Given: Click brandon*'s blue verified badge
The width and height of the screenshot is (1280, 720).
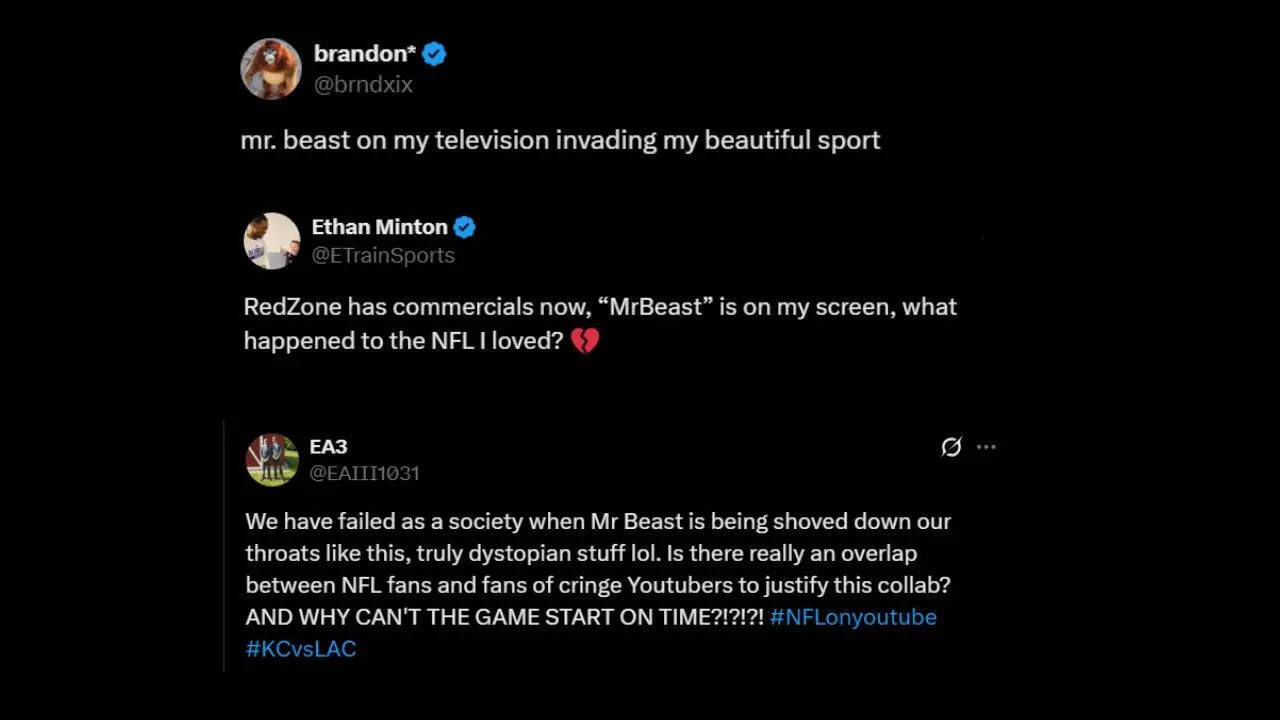Looking at the screenshot, I should tap(432, 54).
